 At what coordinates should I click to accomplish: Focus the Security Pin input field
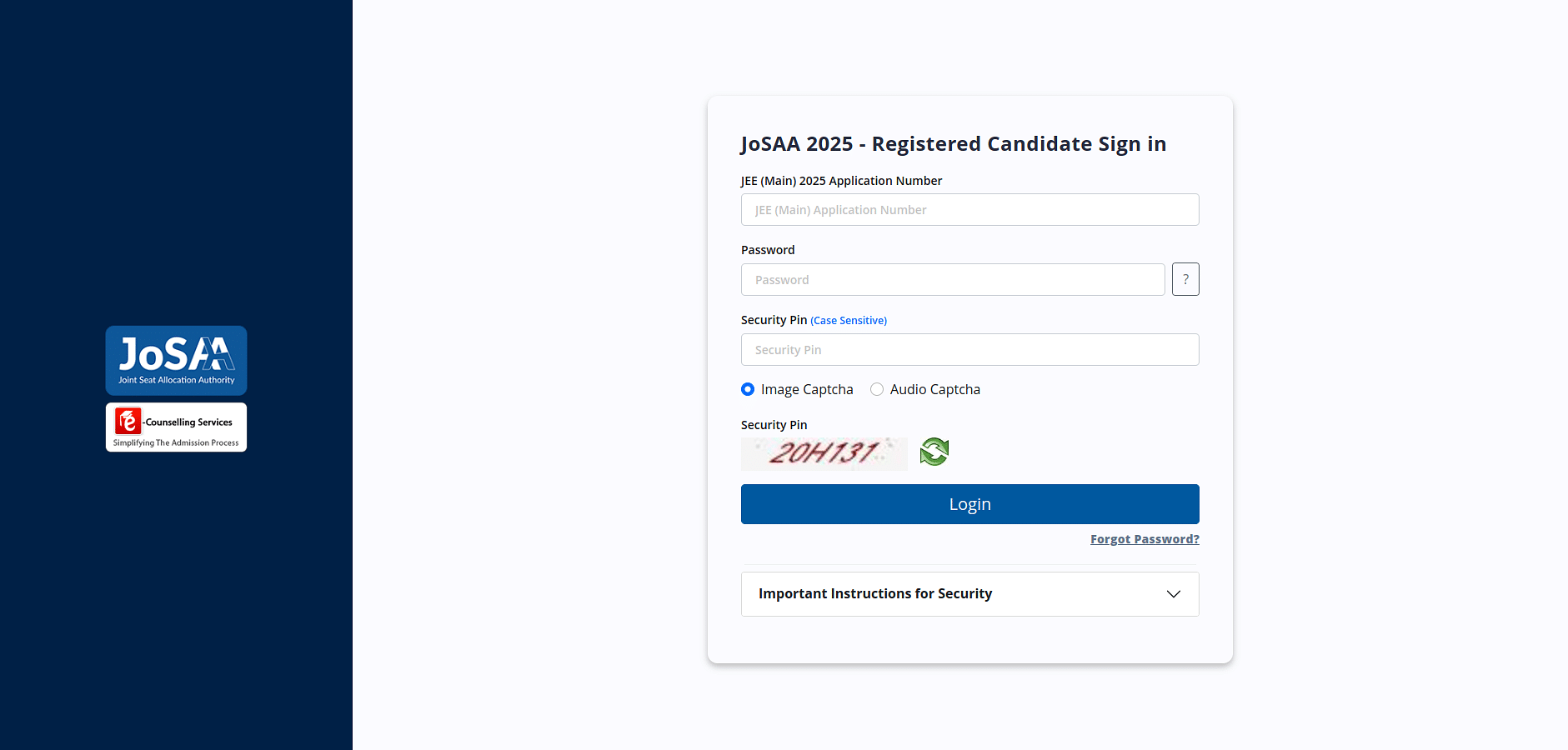coord(970,350)
